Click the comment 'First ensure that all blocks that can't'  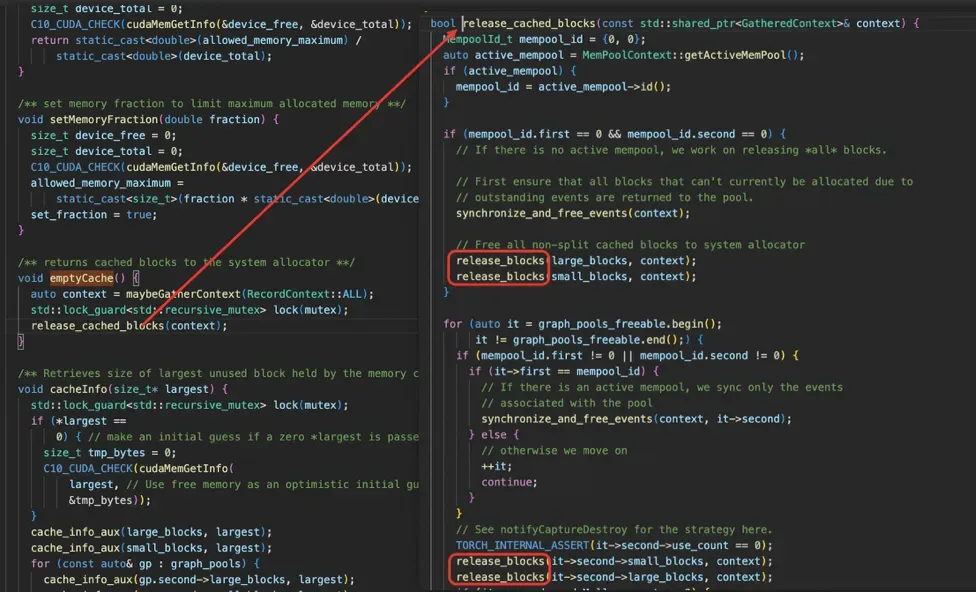coord(684,182)
